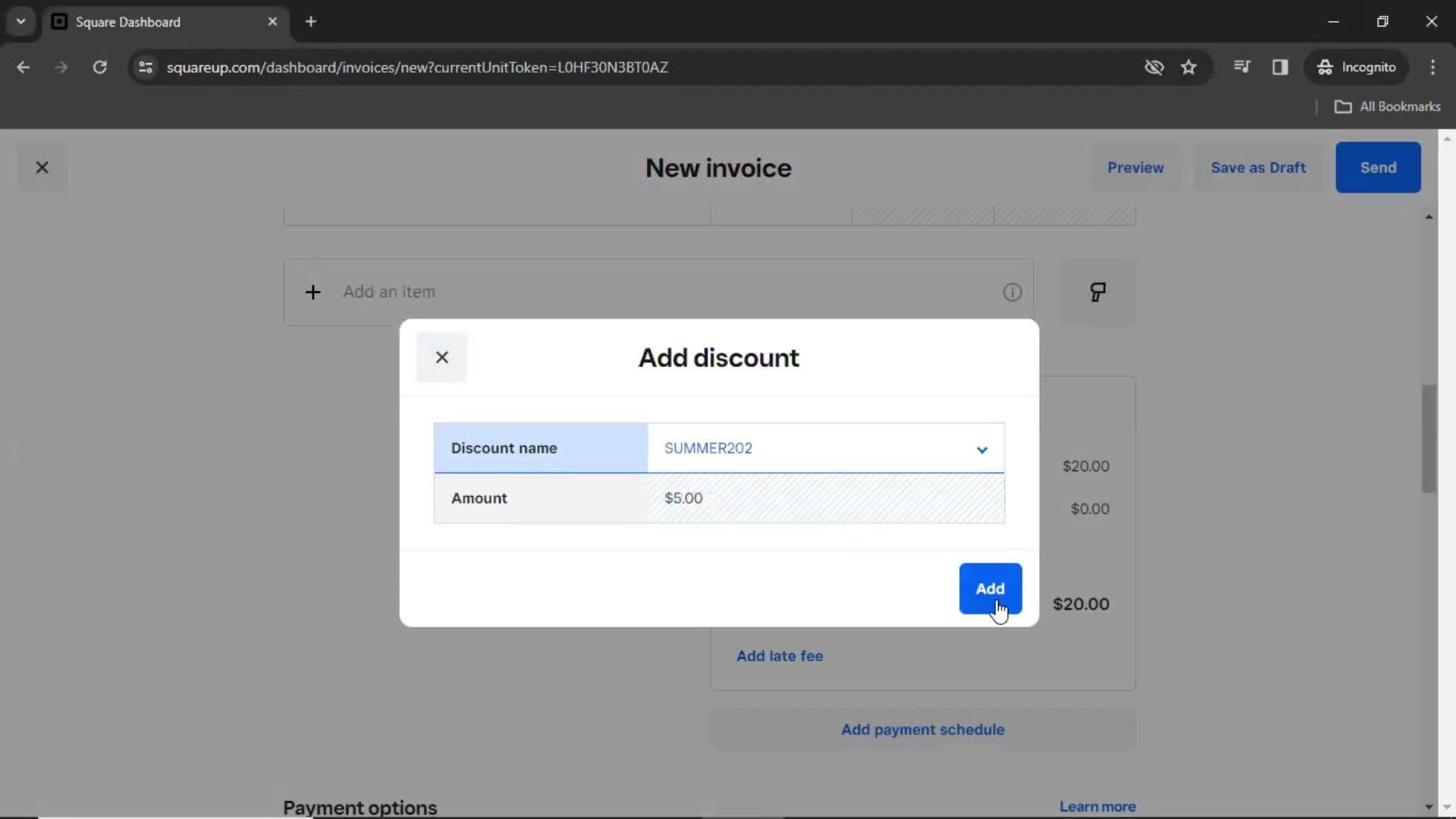Click the Add payment schedule link
The image size is (1456, 819).
pos(924,729)
